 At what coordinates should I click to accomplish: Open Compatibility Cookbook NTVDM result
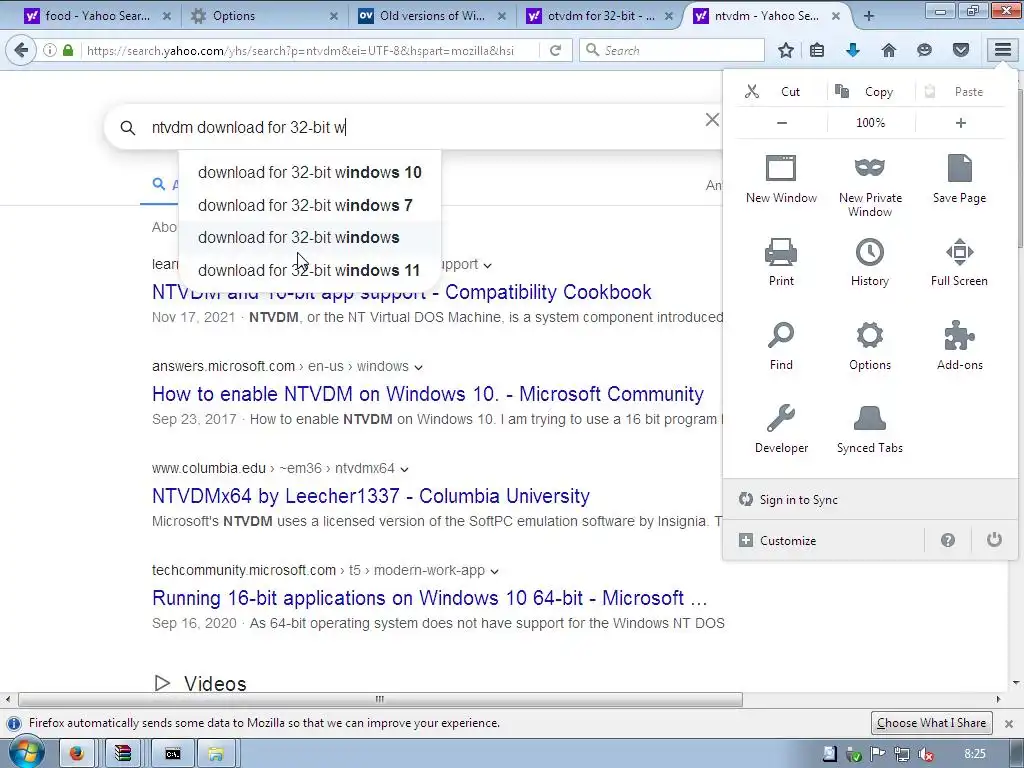tap(401, 292)
